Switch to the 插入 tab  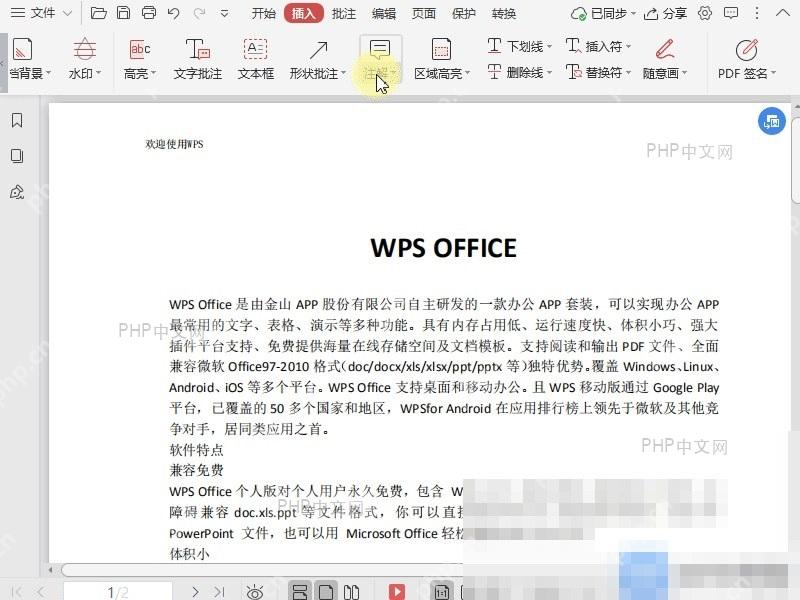[304, 13]
